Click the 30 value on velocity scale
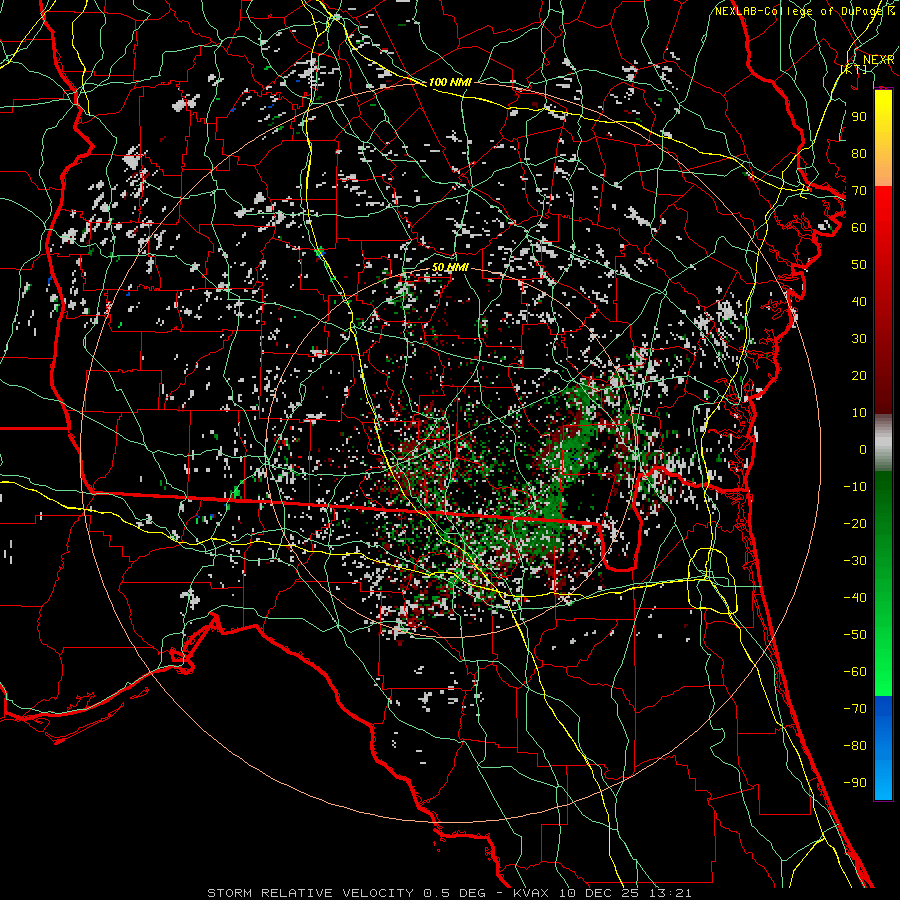Screen dimensions: 900x900 [x=859, y=339]
